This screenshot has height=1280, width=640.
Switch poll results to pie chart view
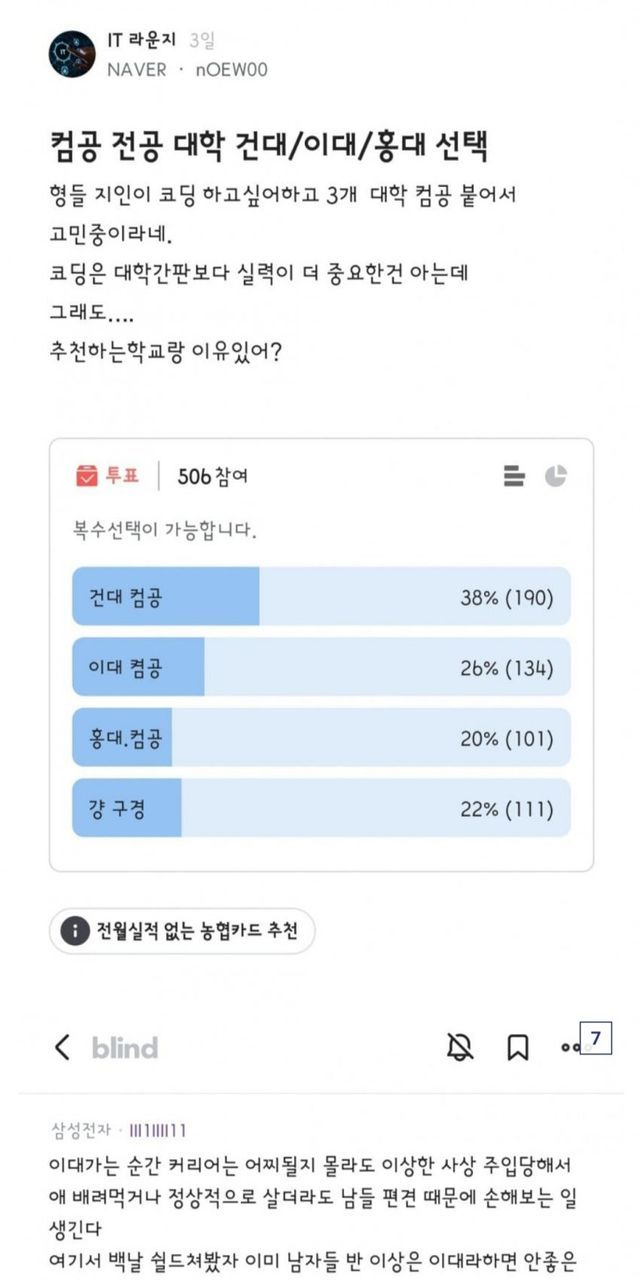pyautogui.click(x=556, y=477)
